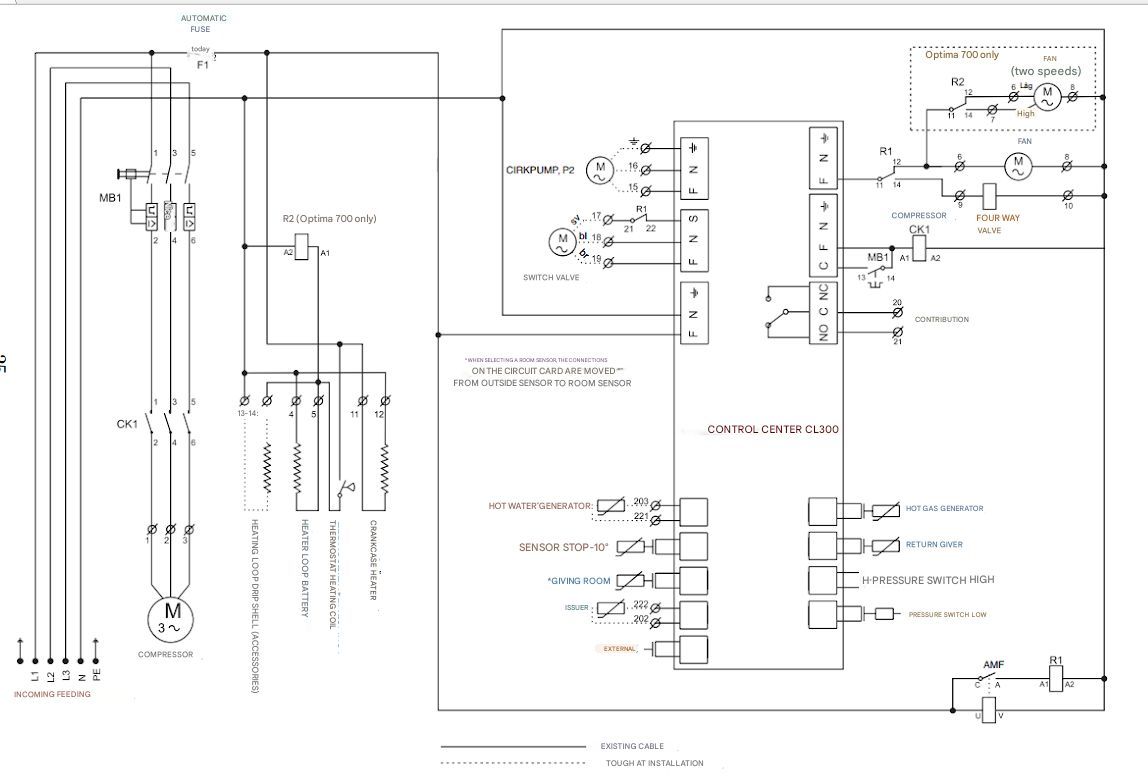The image size is (1148, 782).
Task: Click the MB1 motor breaker handle symbol
Action: coord(129,174)
